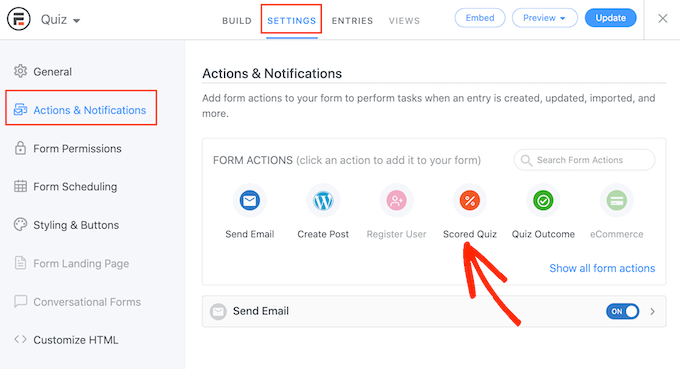Click the Embed button
Screen dimensions: 680x369
480,18
